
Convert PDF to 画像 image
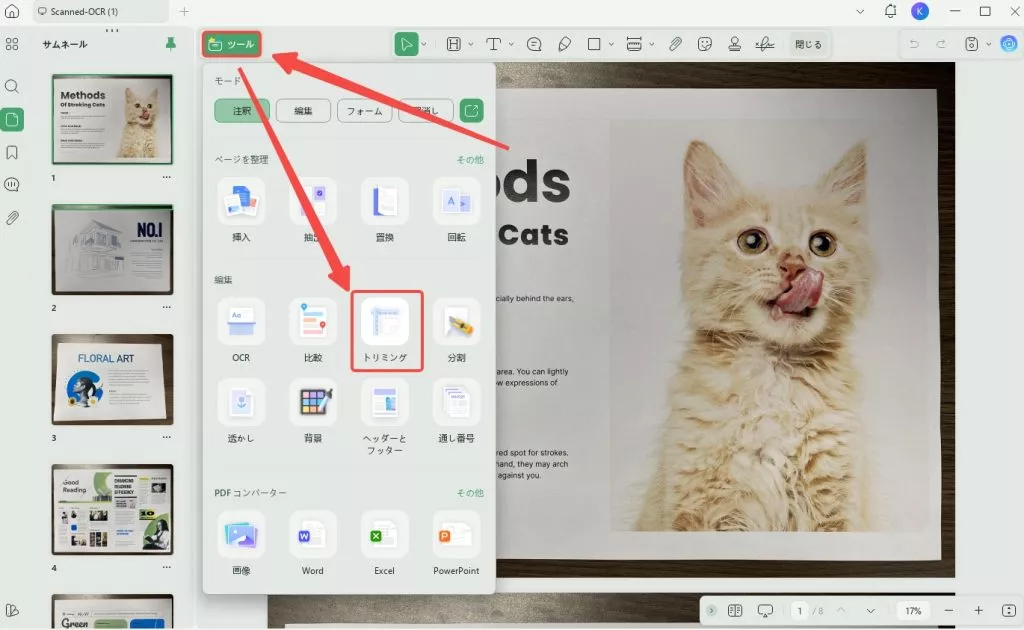[241, 543]
